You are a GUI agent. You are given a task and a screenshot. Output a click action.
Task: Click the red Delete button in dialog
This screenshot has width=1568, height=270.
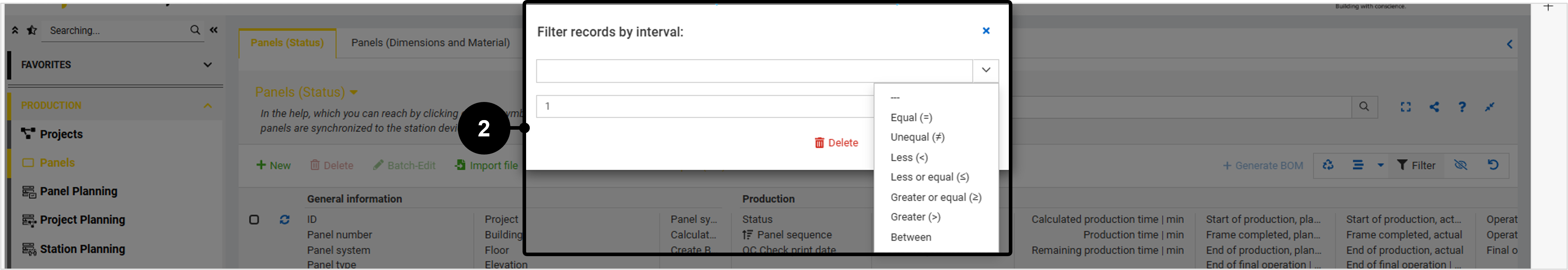tap(836, 143)
